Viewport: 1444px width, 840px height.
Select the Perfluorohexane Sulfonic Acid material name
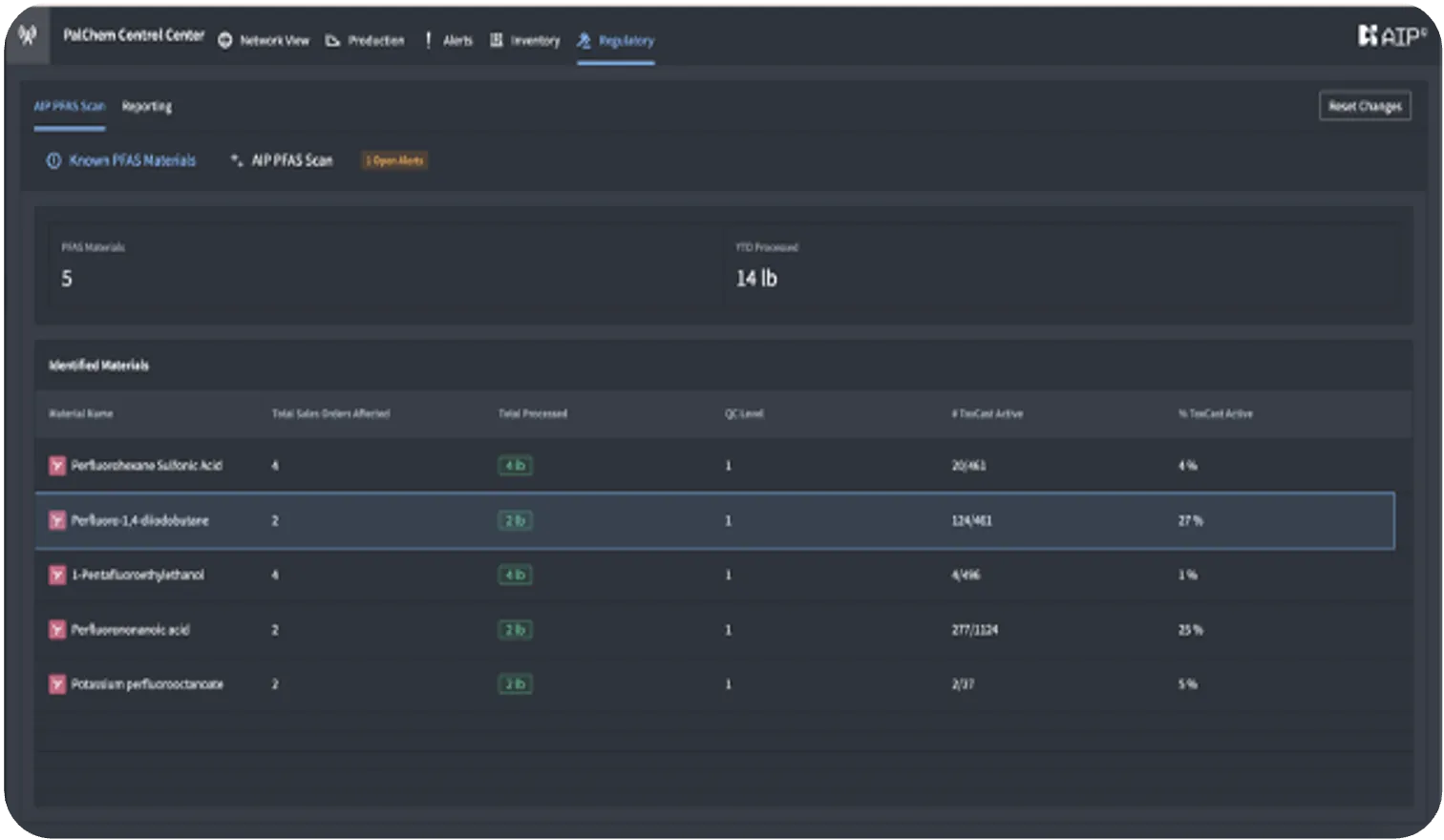point(147,466)
